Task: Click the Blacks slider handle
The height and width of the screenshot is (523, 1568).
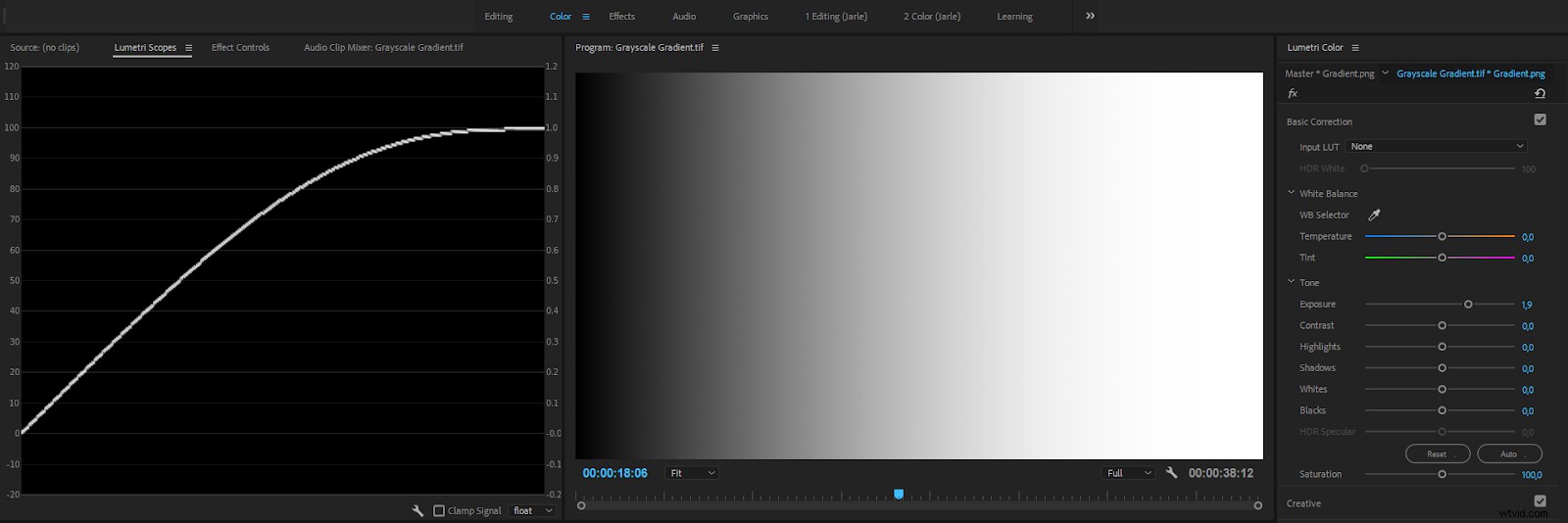Action: (x=1442, y=410)
